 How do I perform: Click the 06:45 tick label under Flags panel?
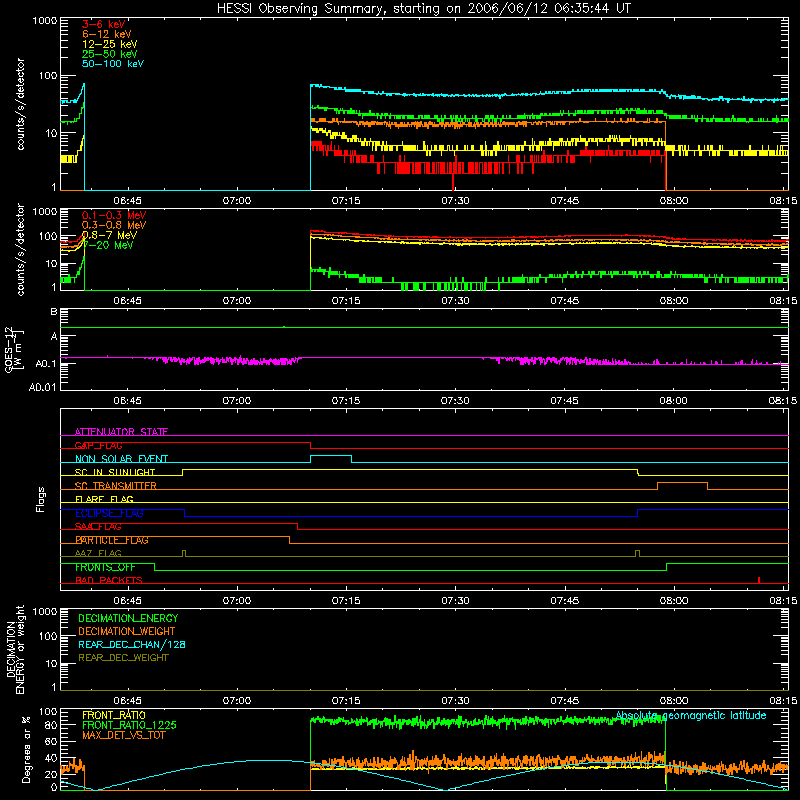(128, 601)
